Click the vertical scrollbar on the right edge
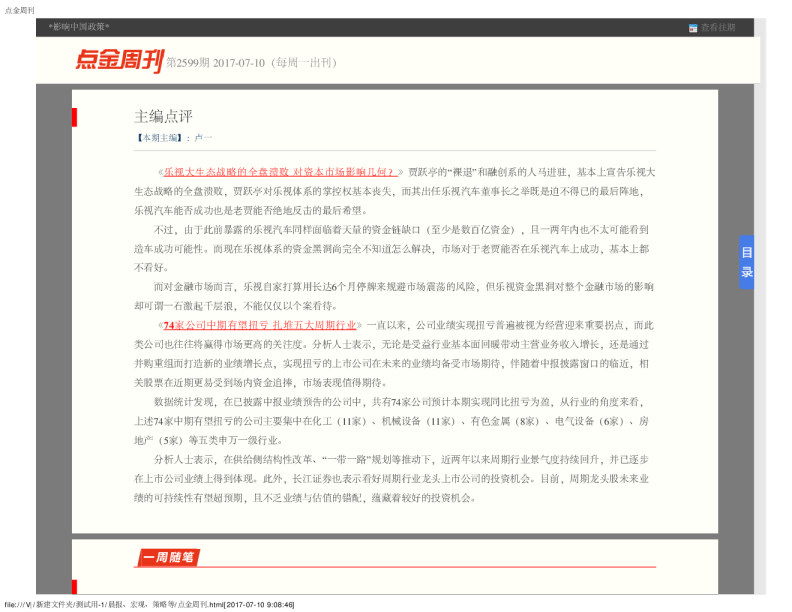Image resolution: width=792 pixels, height=612 pixels. [759, 300]
